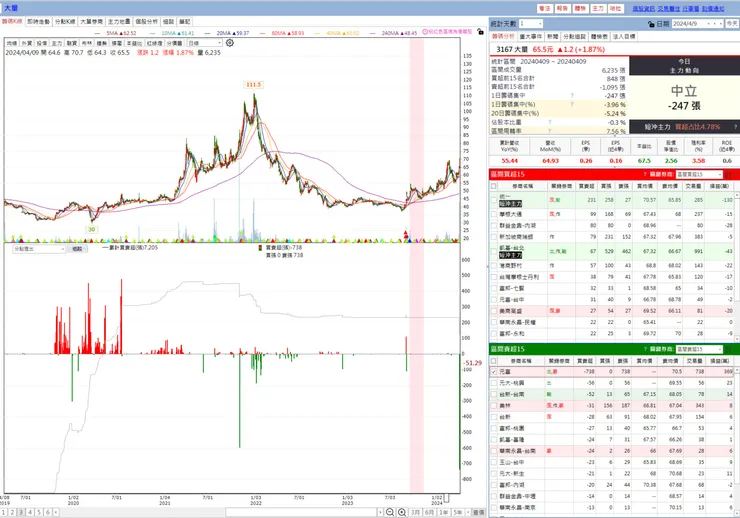Click the help question mark next to 短沖主力
This screenshot has height=518, width=740.
(x=735, y=127)
